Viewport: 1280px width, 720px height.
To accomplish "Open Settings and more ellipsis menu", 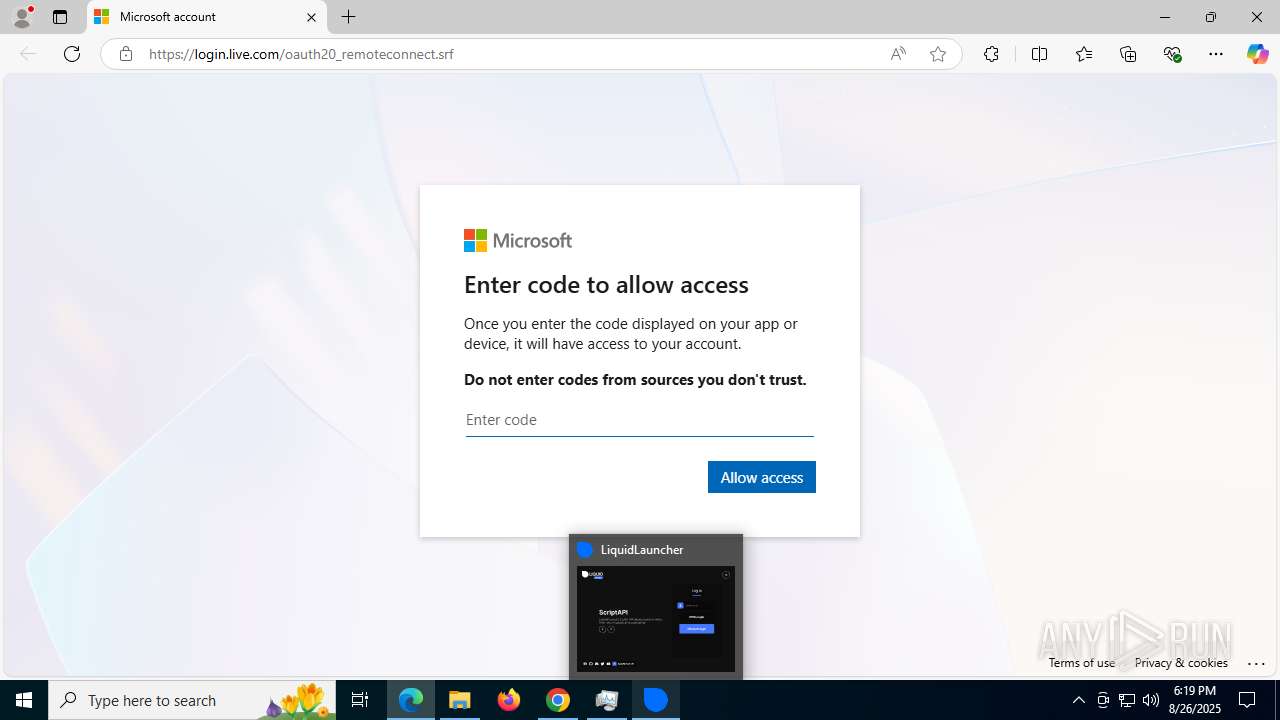I will coord(1216,54).
